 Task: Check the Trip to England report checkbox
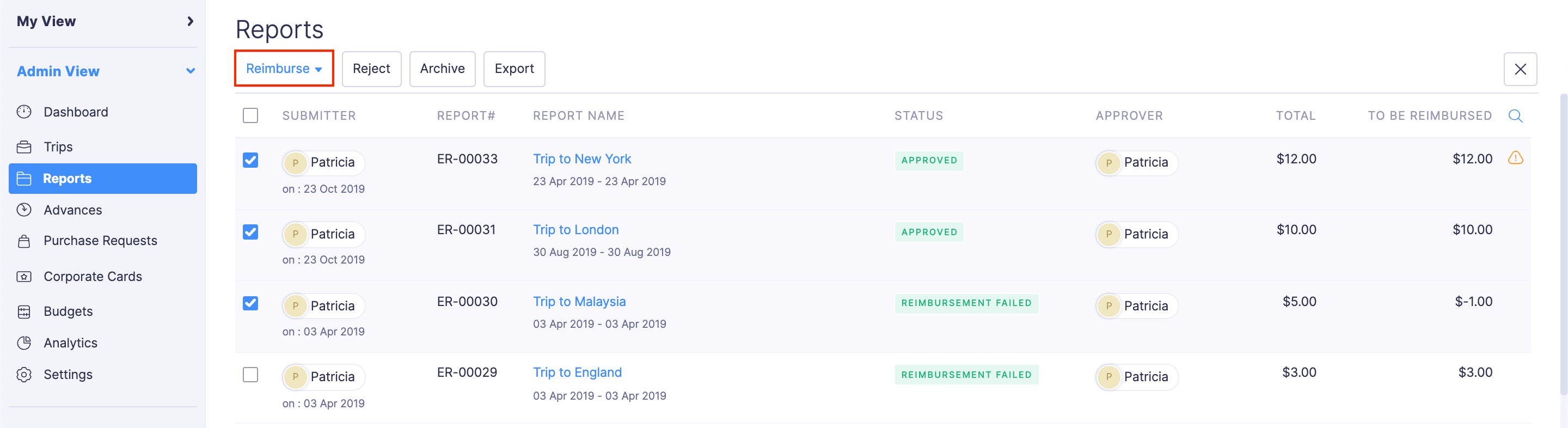[250, 375]
